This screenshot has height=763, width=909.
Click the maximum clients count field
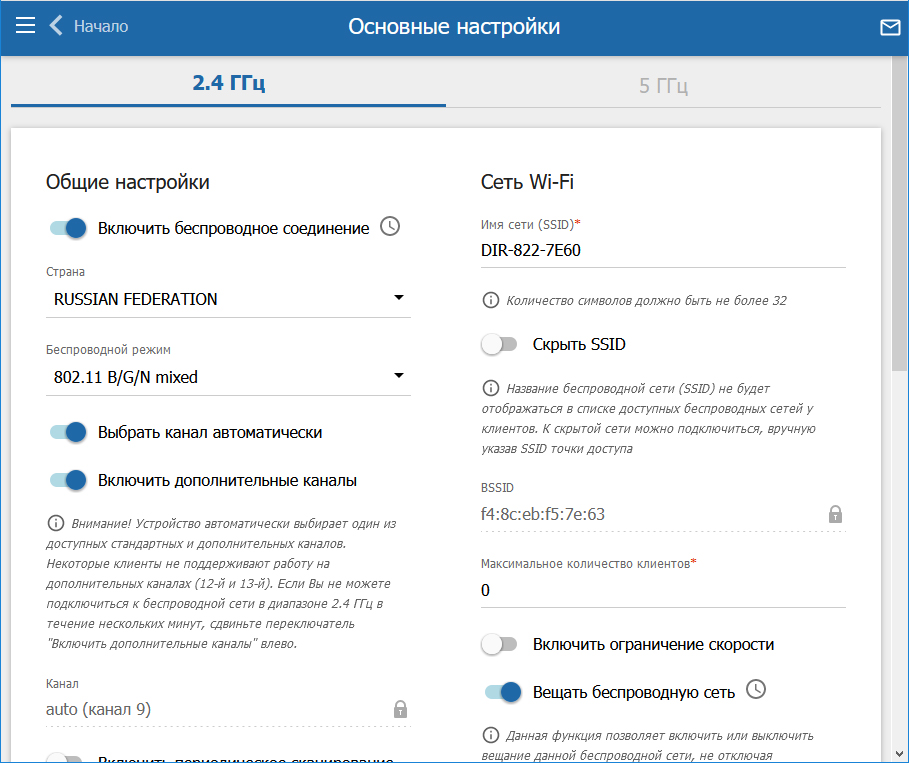click(x=662, y=590)
